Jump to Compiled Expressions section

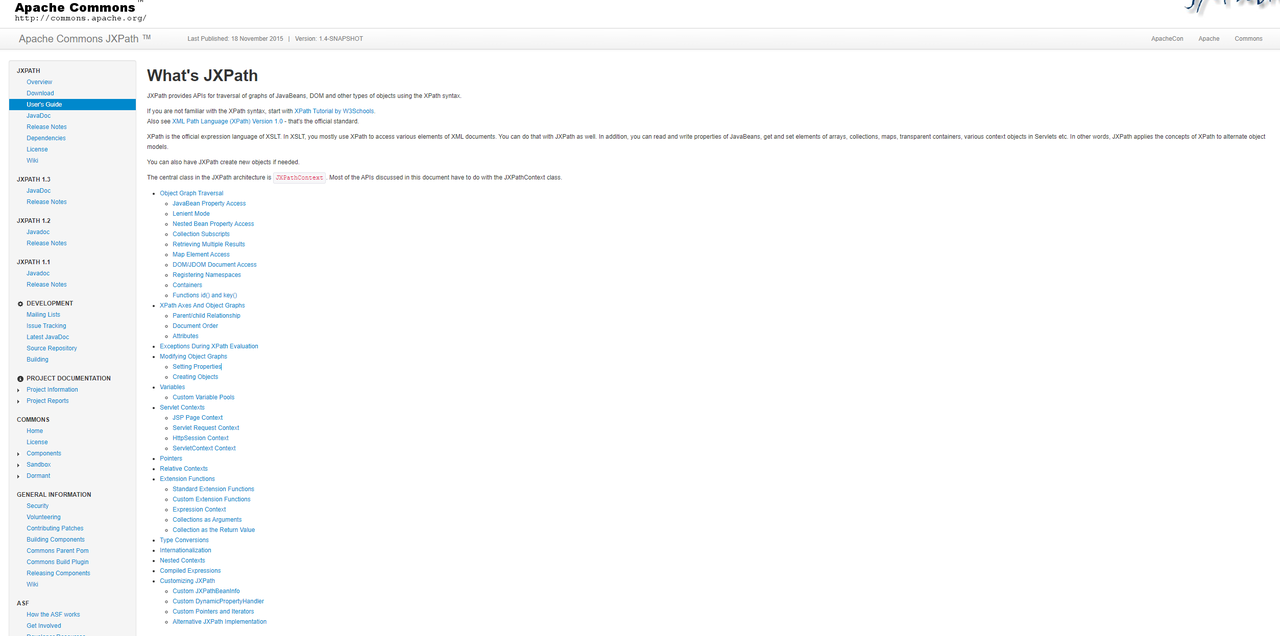pos(190,571)
